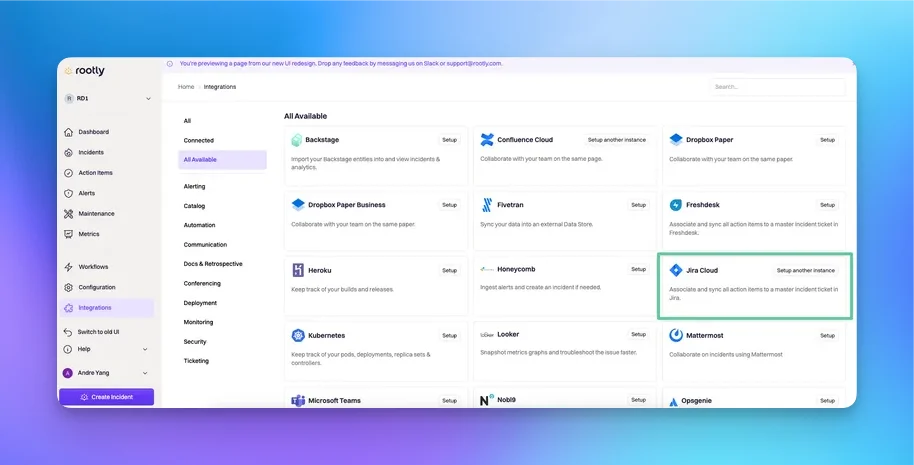Click the Configuration gear icon
Image resolution: width=914 pixels, height=465 pixels.
(68, 287)
